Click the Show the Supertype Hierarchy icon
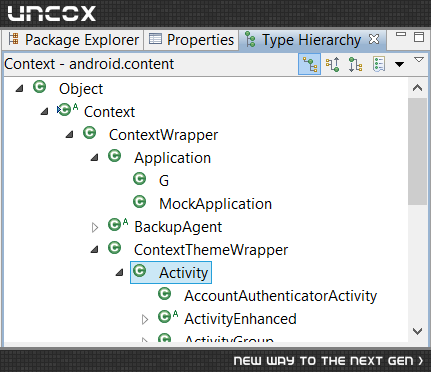The image size is (431, 372). click(x=333, y=64)
